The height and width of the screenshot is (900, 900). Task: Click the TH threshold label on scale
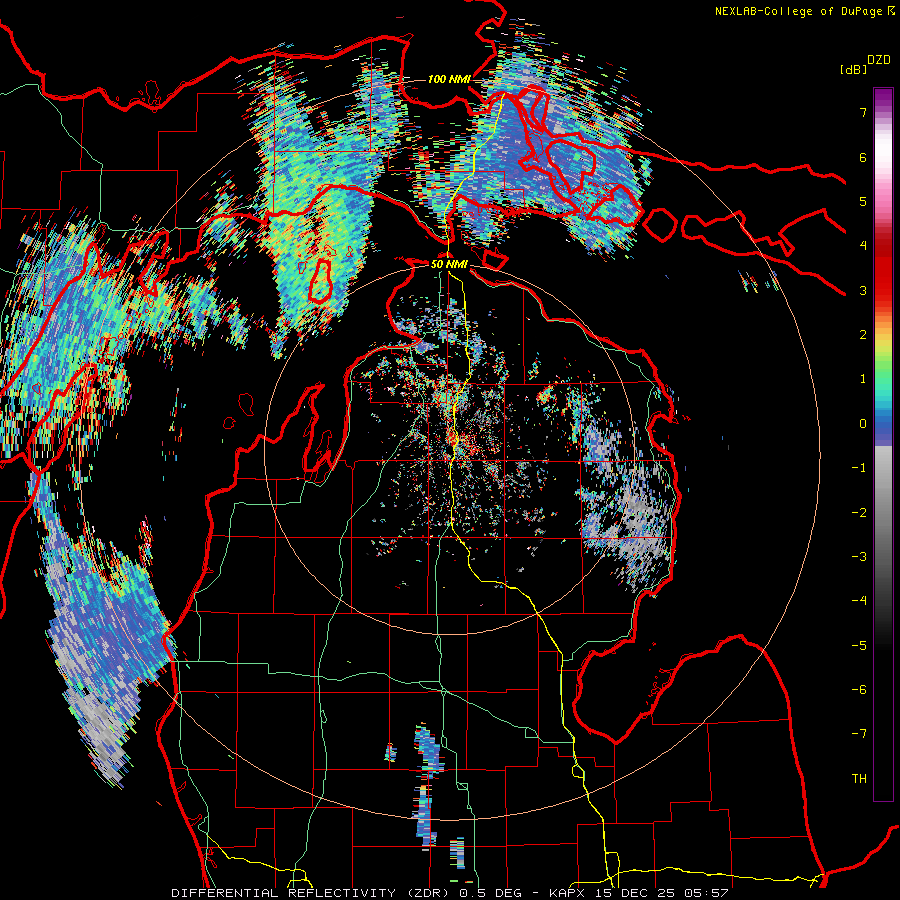pos(859,779)
